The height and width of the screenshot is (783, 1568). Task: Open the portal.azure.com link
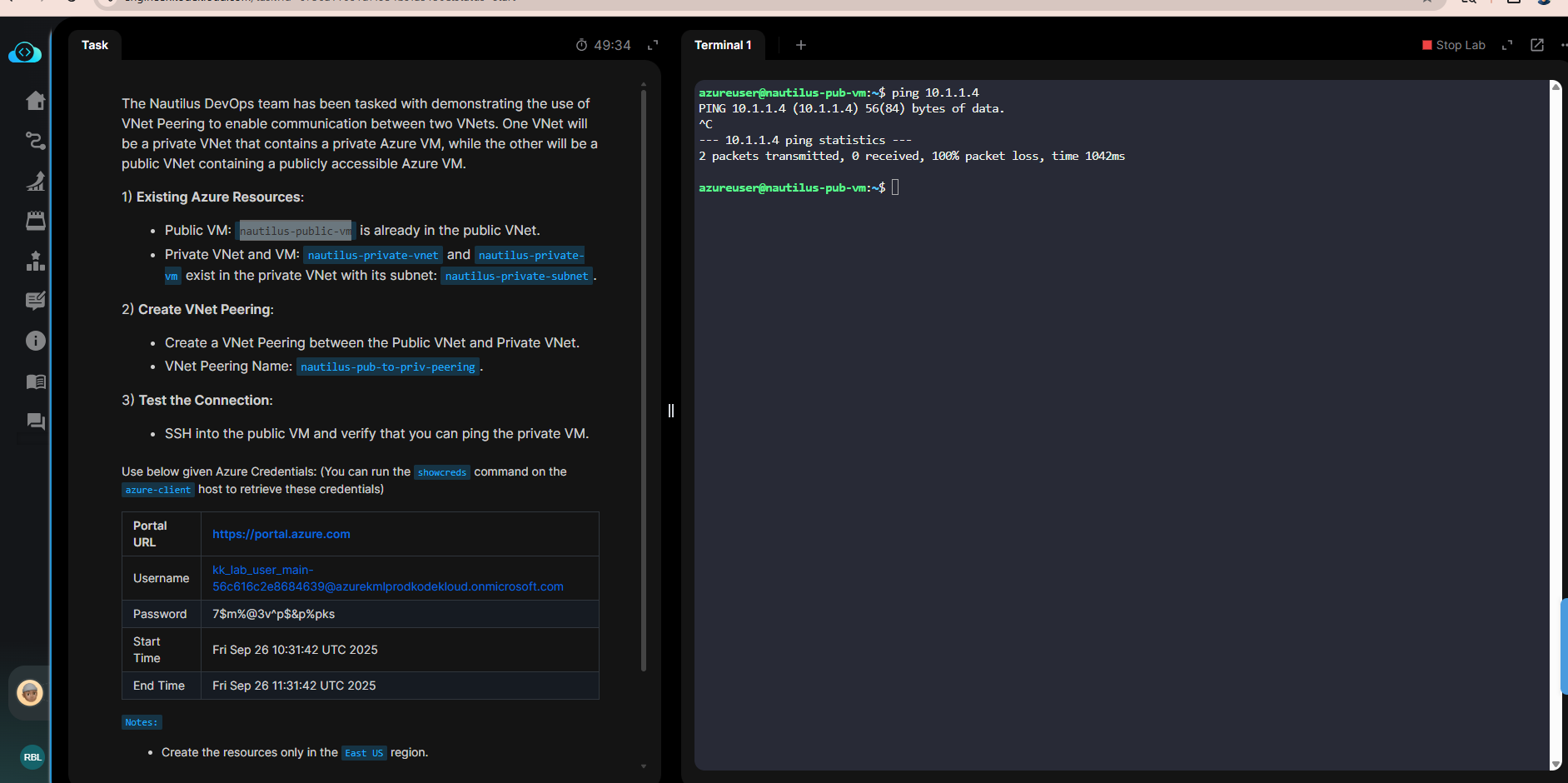(x=281, y=534)
